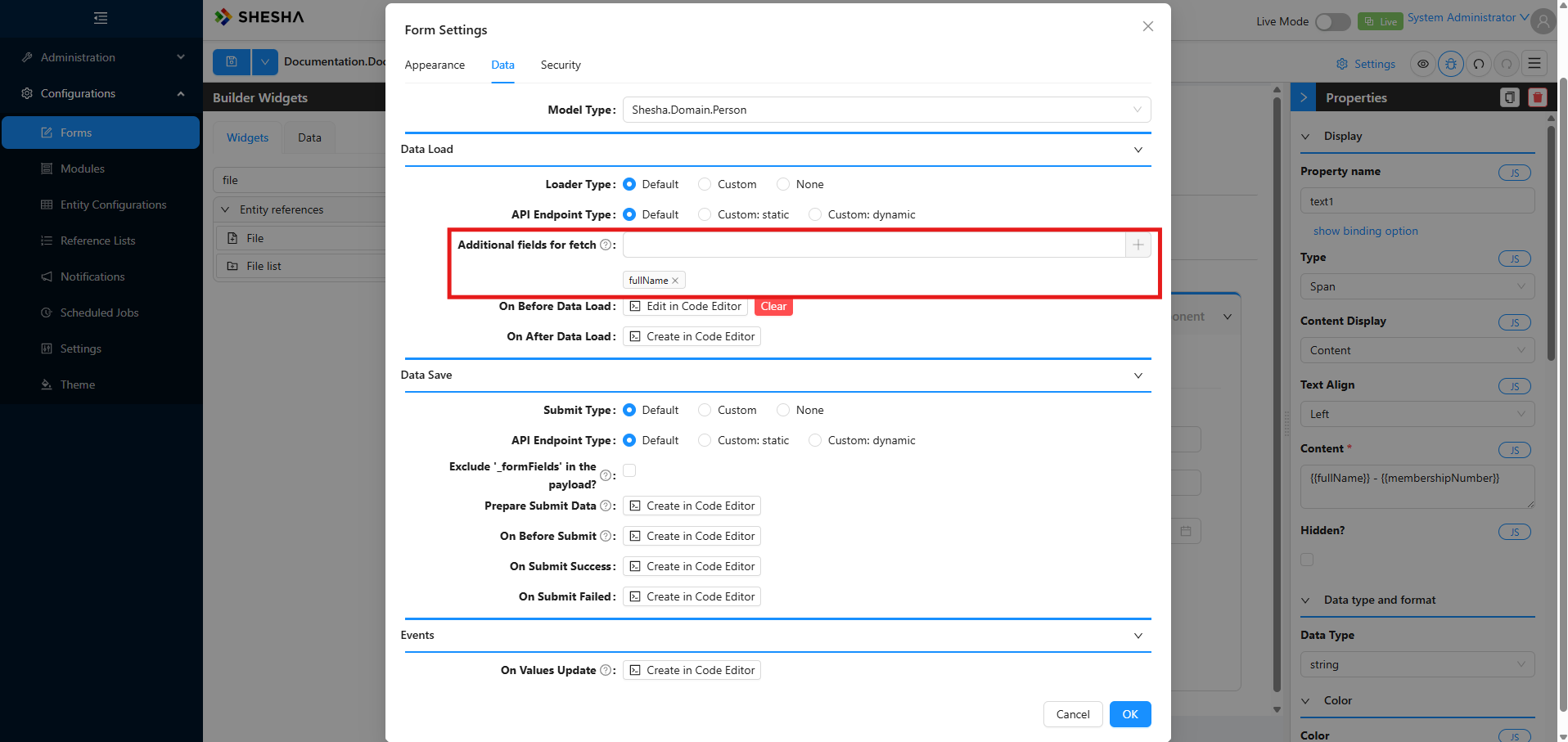Collapse the Display section in Properties
The width and height of the screenshot is (1568, 742).
point(1305,137)
